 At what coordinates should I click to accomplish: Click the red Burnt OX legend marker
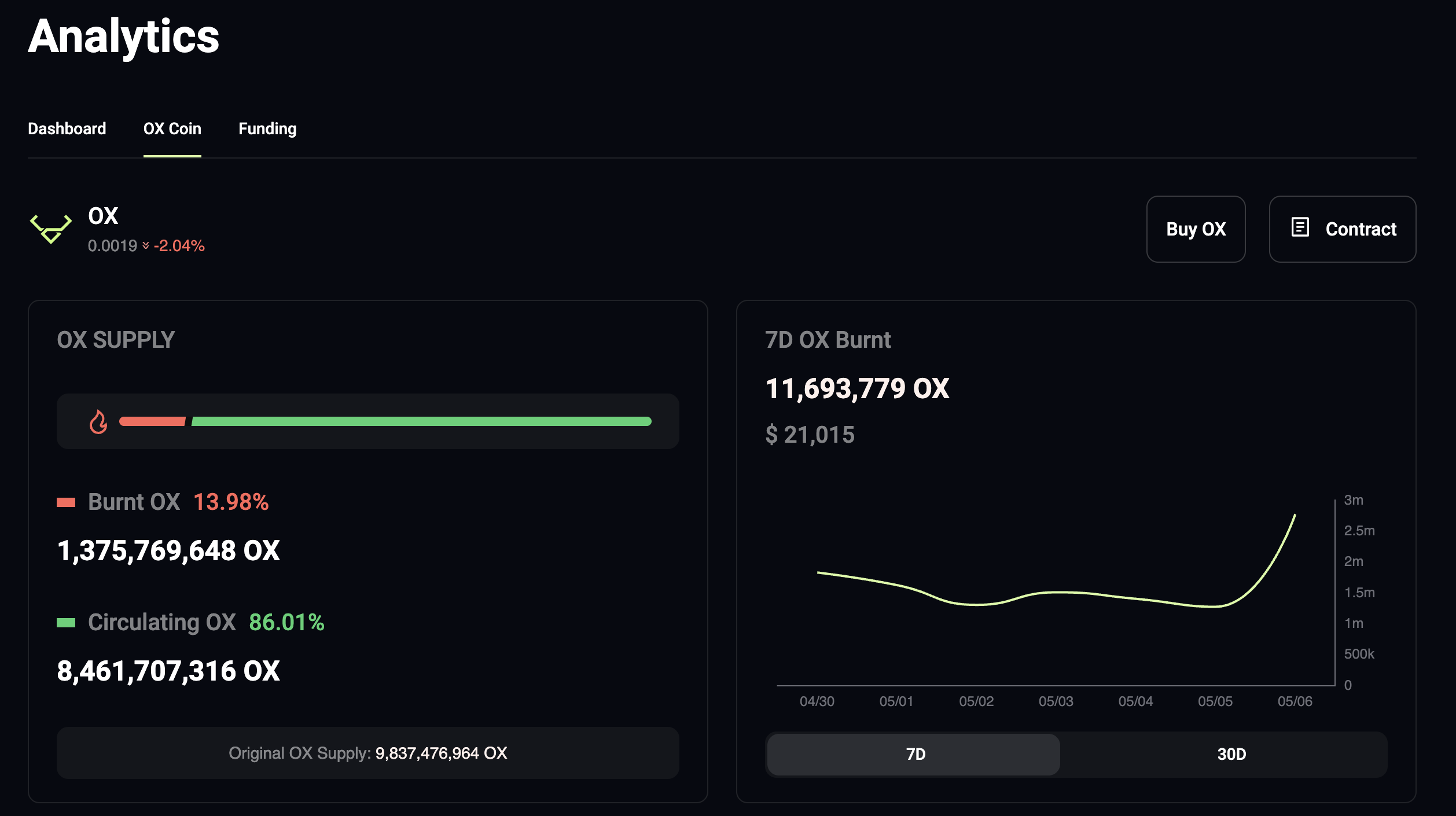tap(66, 502)
